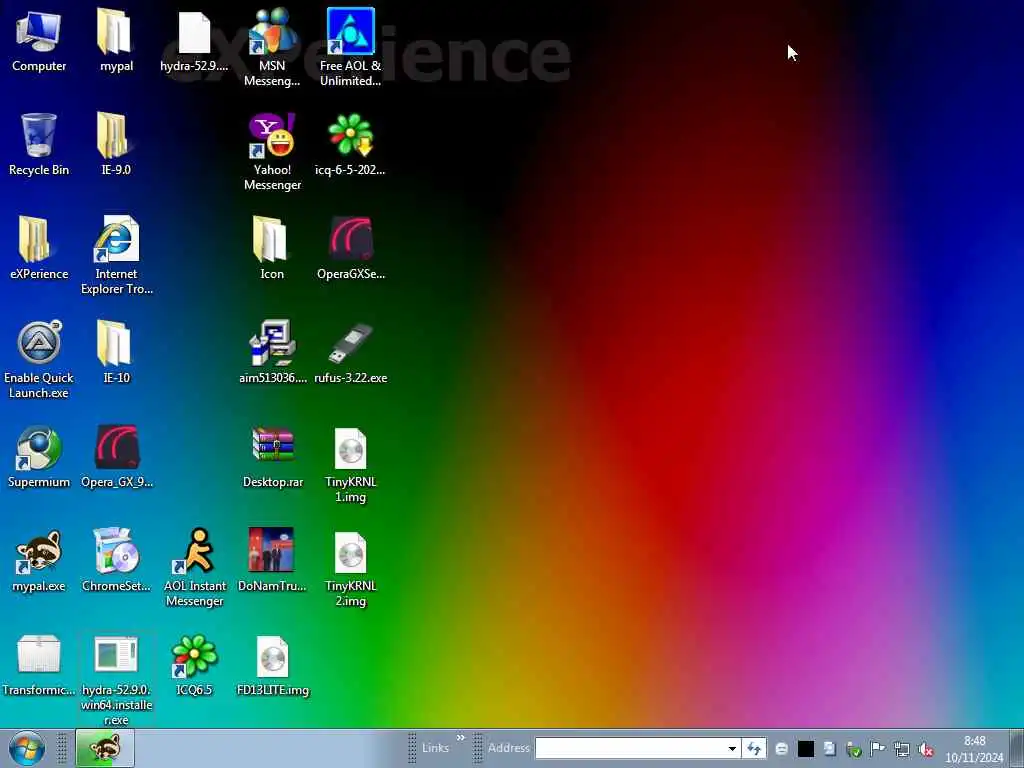Open the Windows Start menu orb

coord(27,748)
